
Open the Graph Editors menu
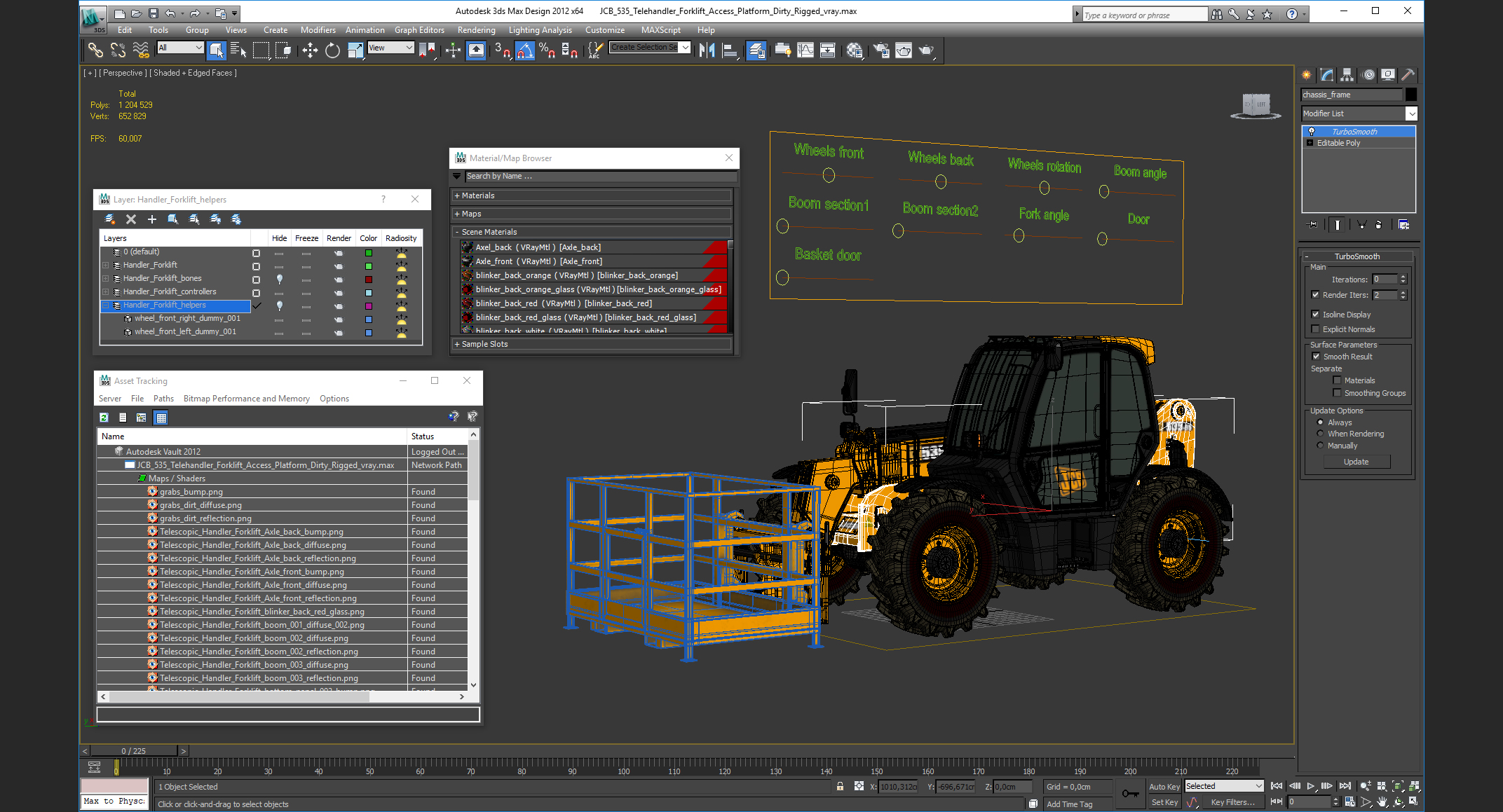[419, 30]
